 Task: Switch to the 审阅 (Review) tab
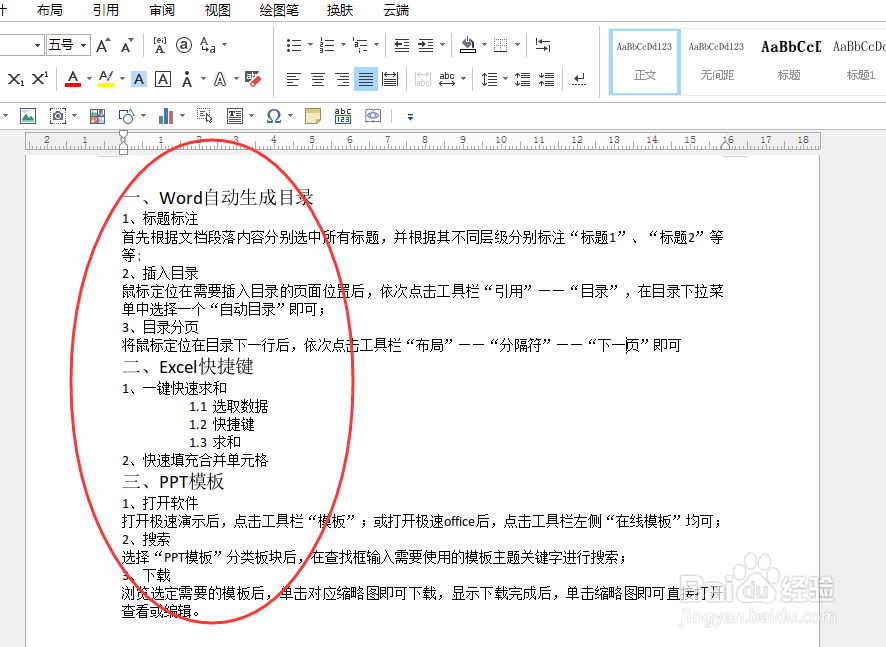160,11
